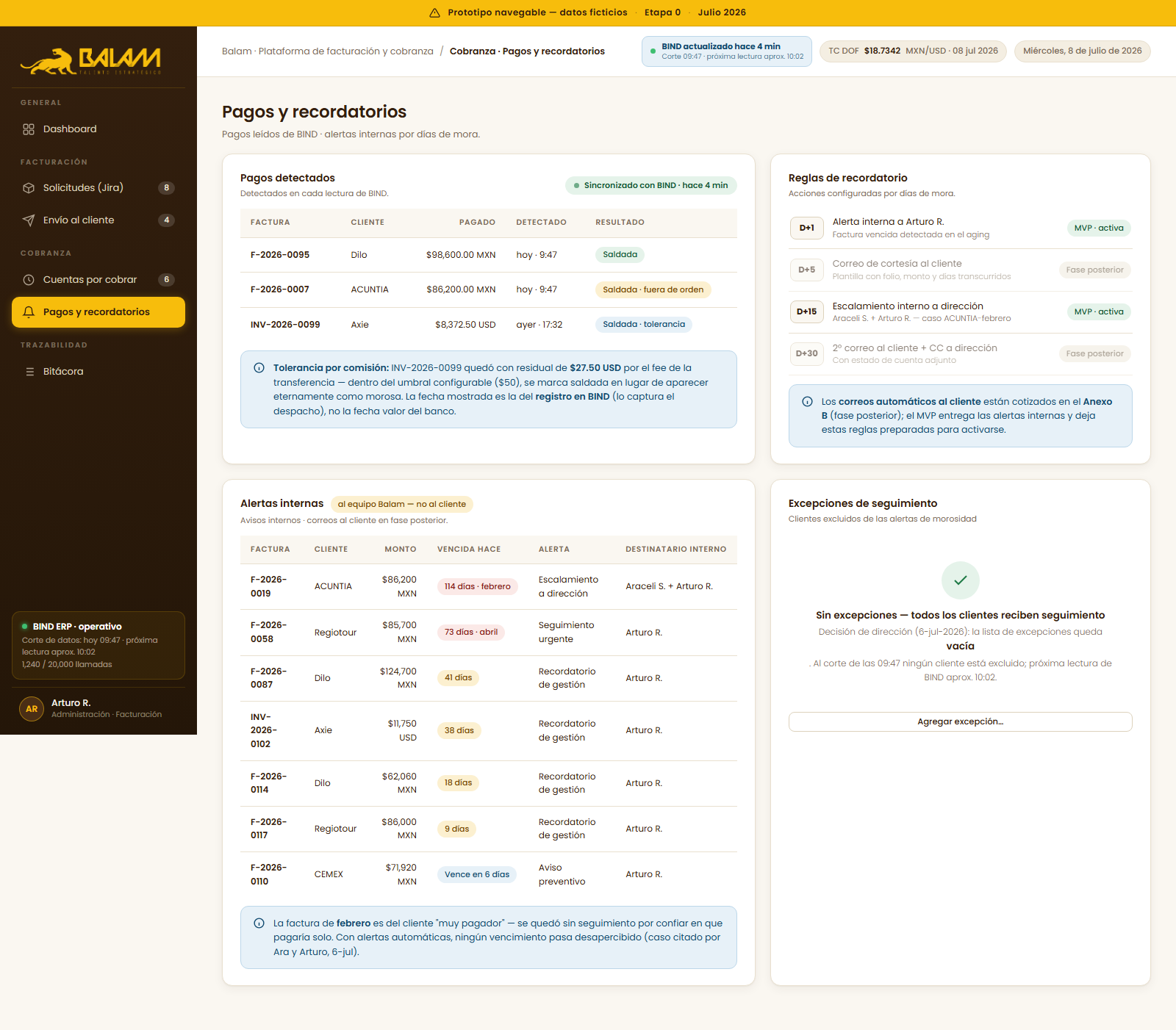Viewport: 1176px width, 1030px height.
Task: Click the 18 días badge
Action: (459, 783)
